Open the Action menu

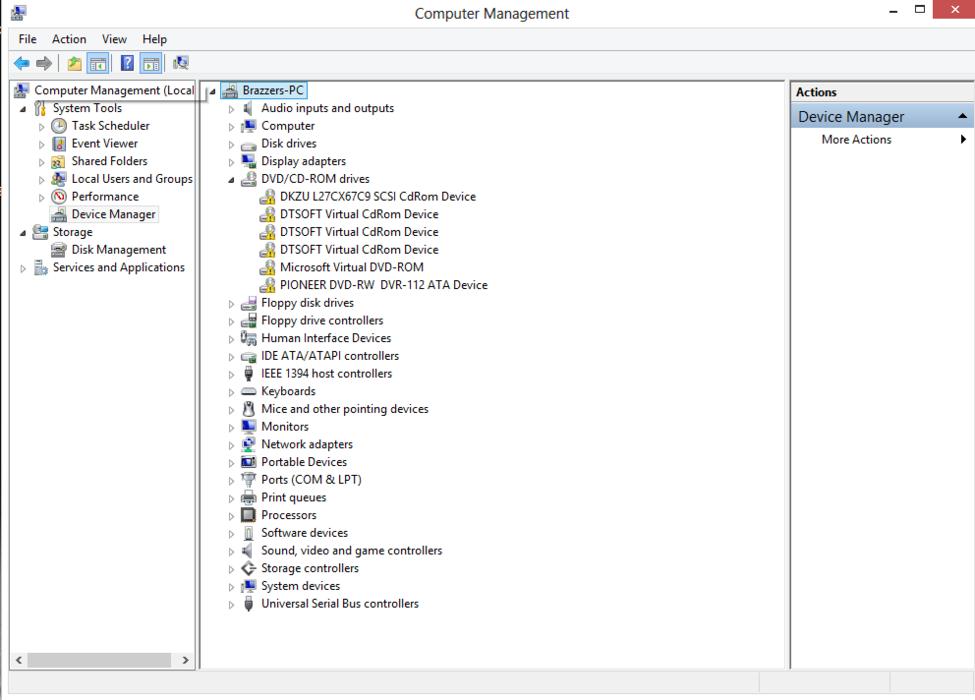69,39
